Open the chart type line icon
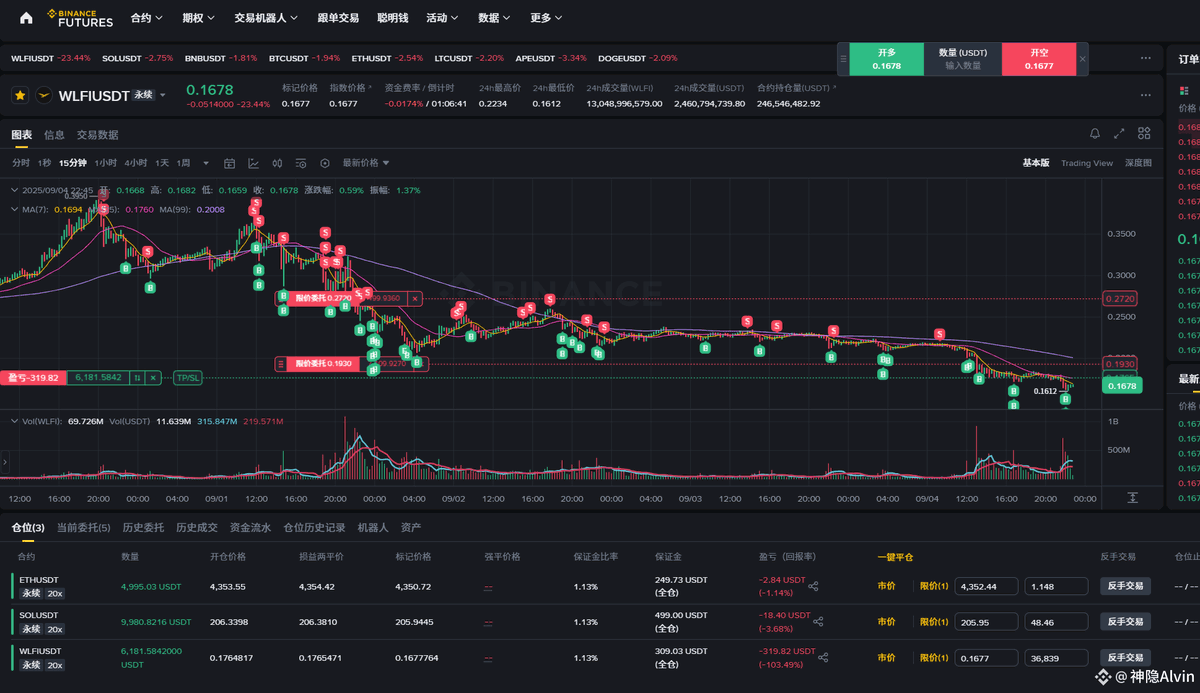This screenshot has width=1200, height=693. click(253, 163)
